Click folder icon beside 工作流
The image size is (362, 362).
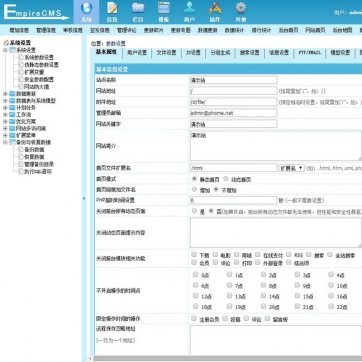pyautogui.click(x=12, y=115)
